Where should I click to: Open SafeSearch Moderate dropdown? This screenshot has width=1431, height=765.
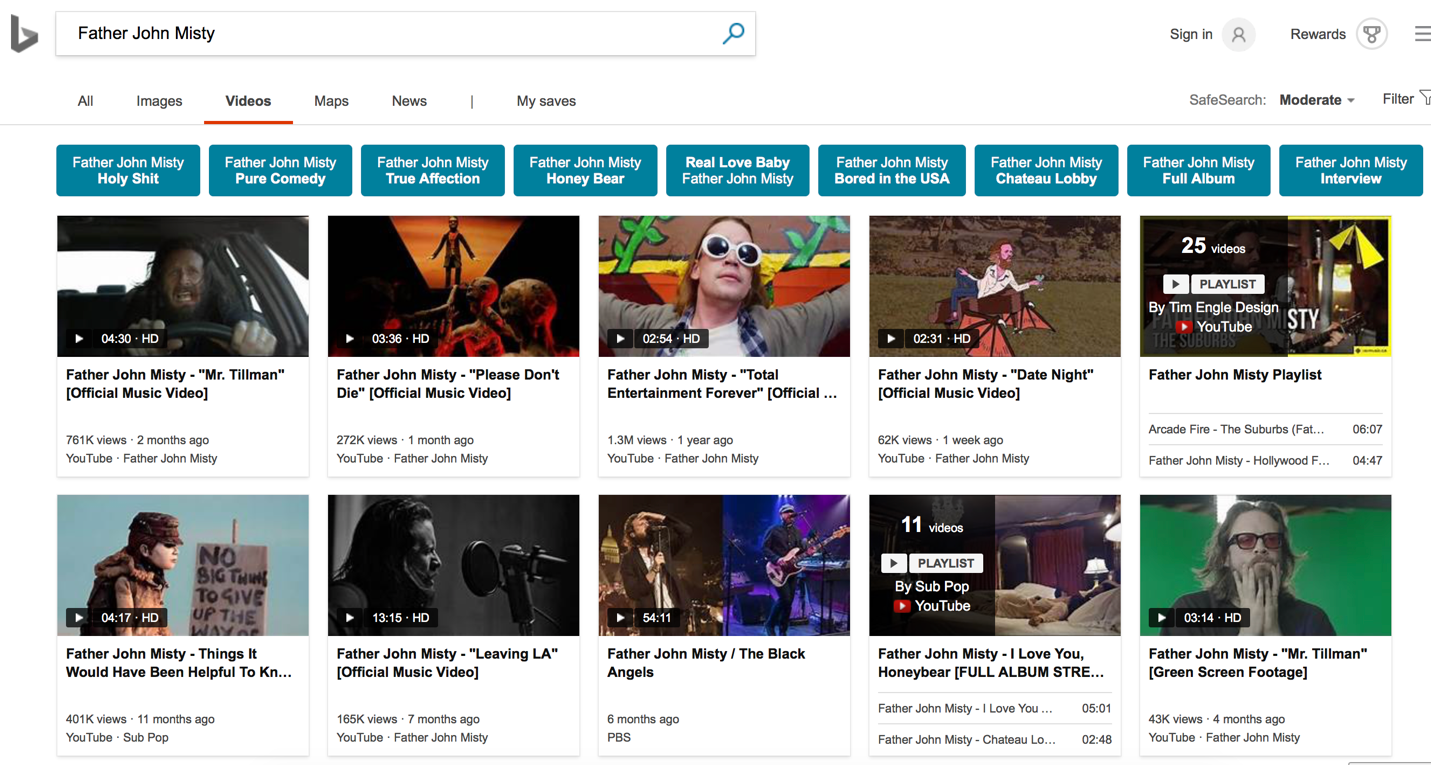1317,100
